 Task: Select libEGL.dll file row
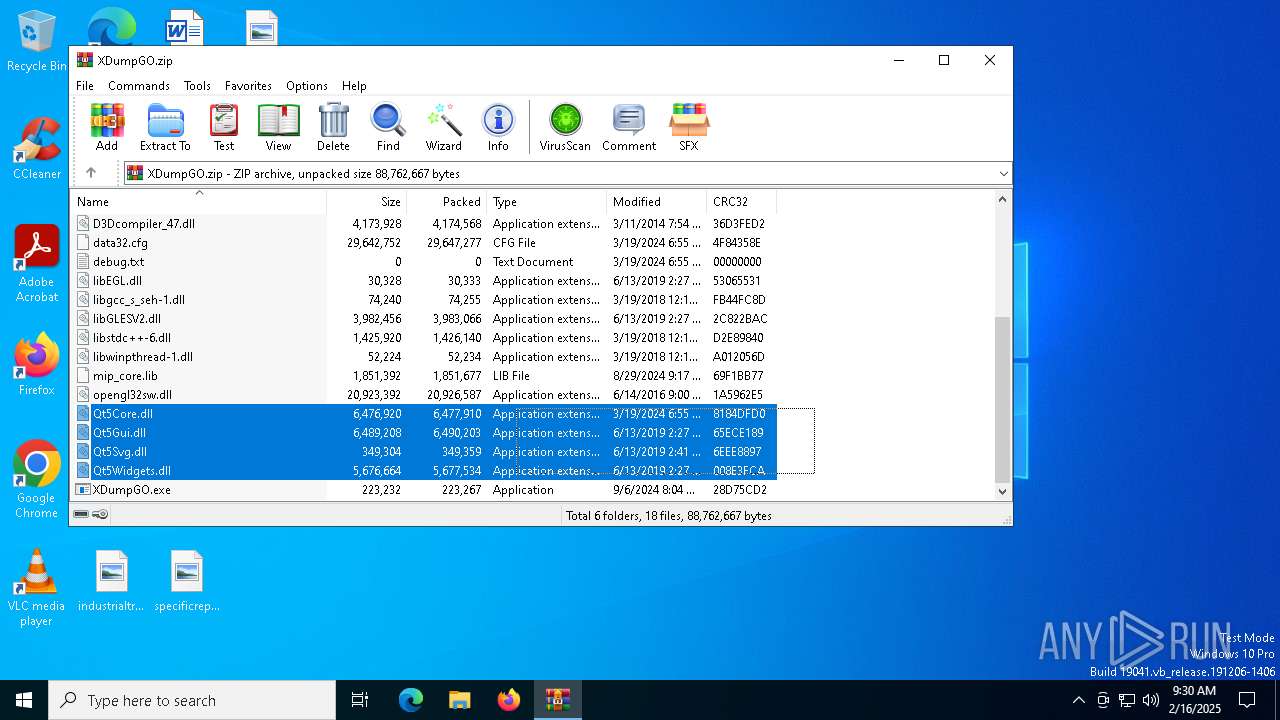tap(424, 281)
